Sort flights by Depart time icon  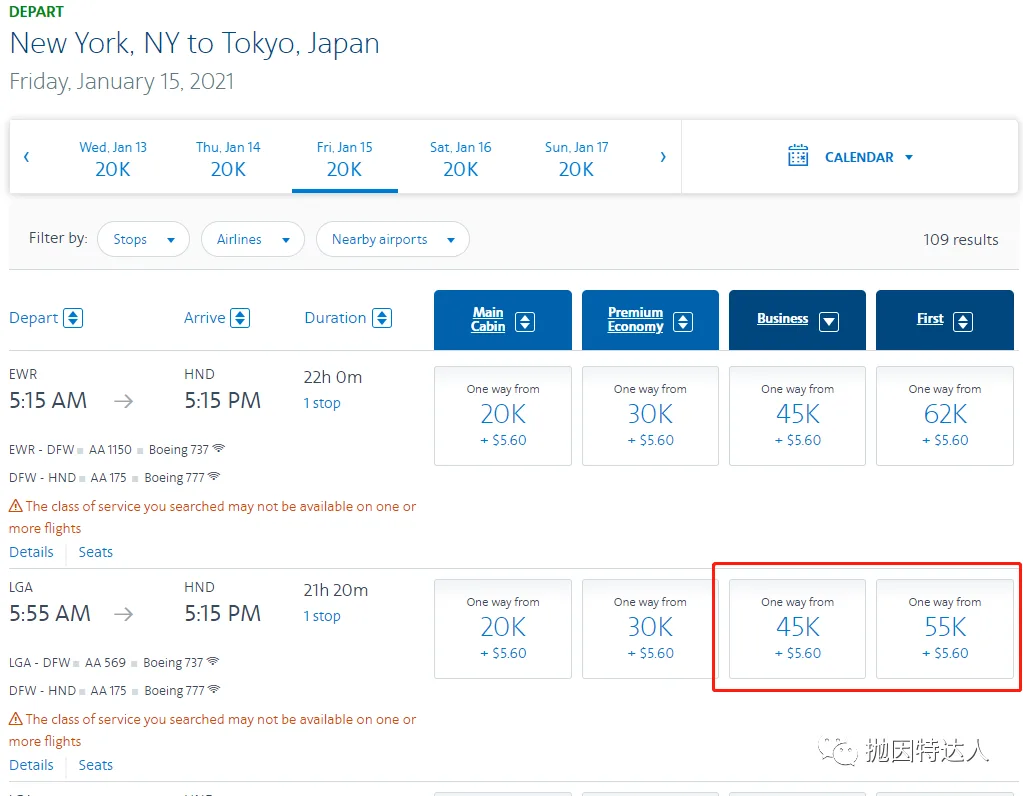[73, 318]
